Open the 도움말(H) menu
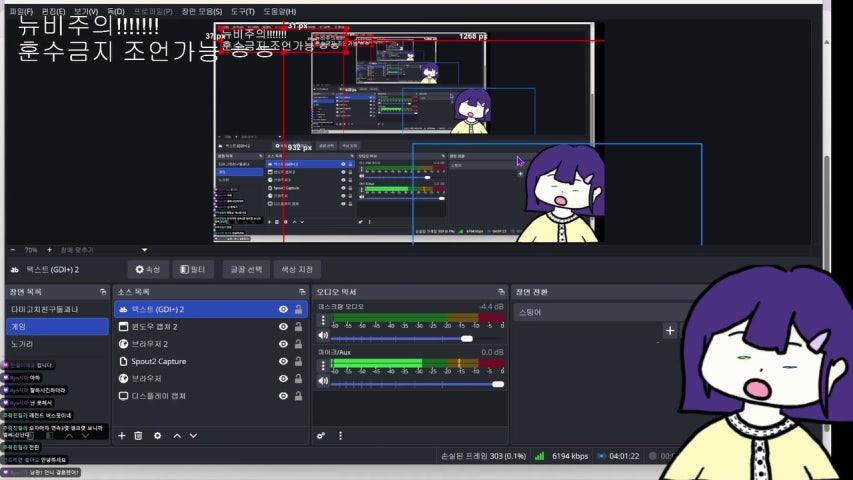This screenshot has height=480, width=853. 280,11
